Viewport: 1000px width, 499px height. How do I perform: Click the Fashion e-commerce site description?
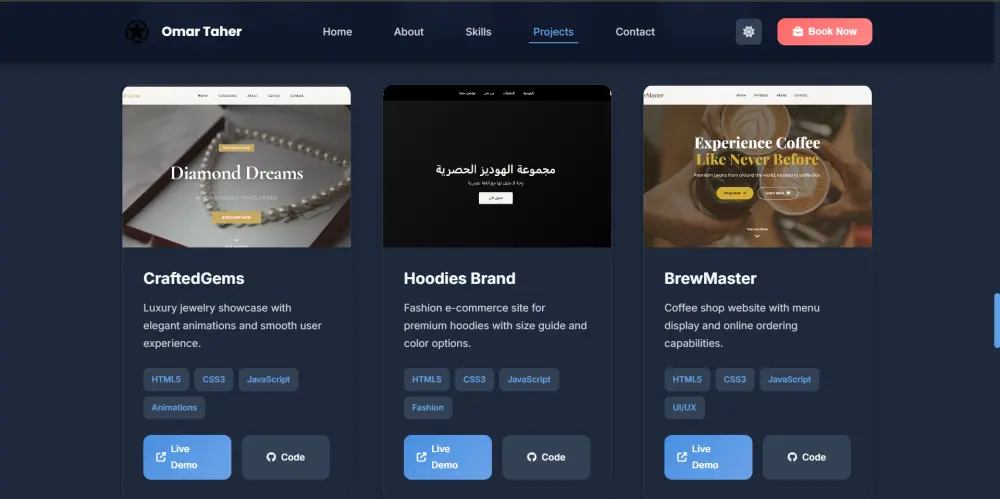[x=495, y=325]
